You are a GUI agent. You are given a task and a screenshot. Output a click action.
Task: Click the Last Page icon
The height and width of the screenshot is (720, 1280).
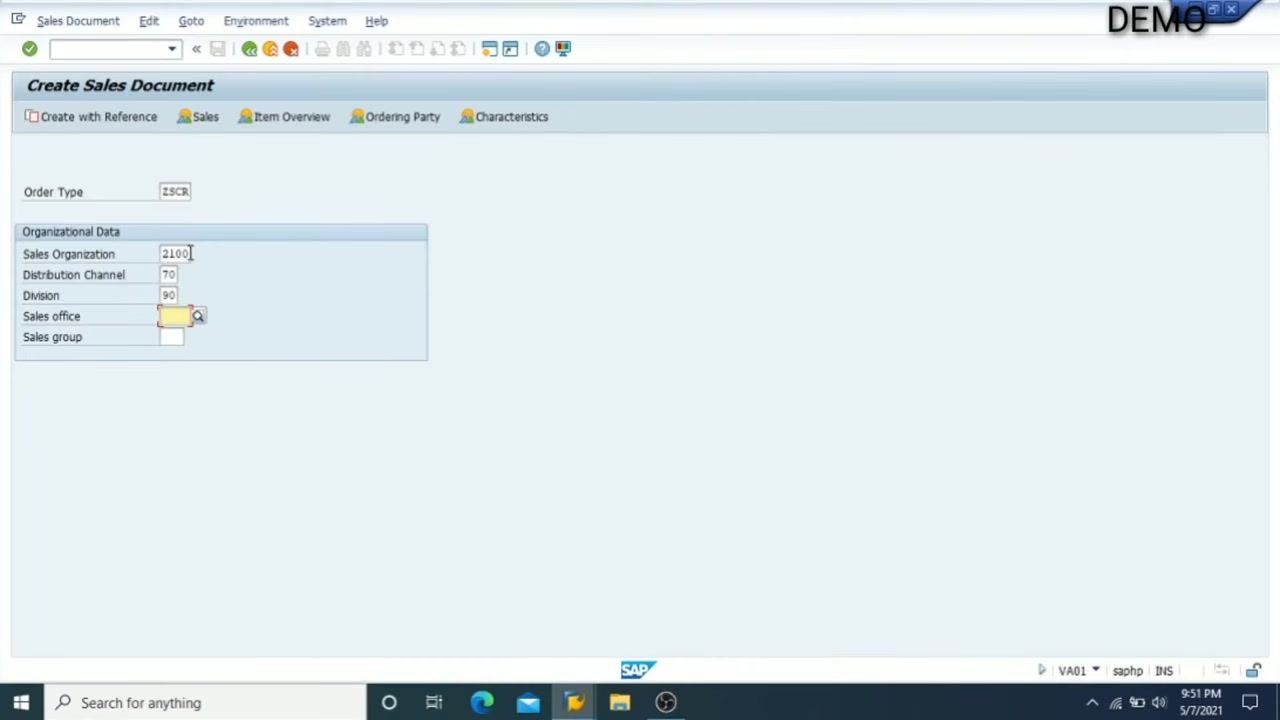pos(458,49)
